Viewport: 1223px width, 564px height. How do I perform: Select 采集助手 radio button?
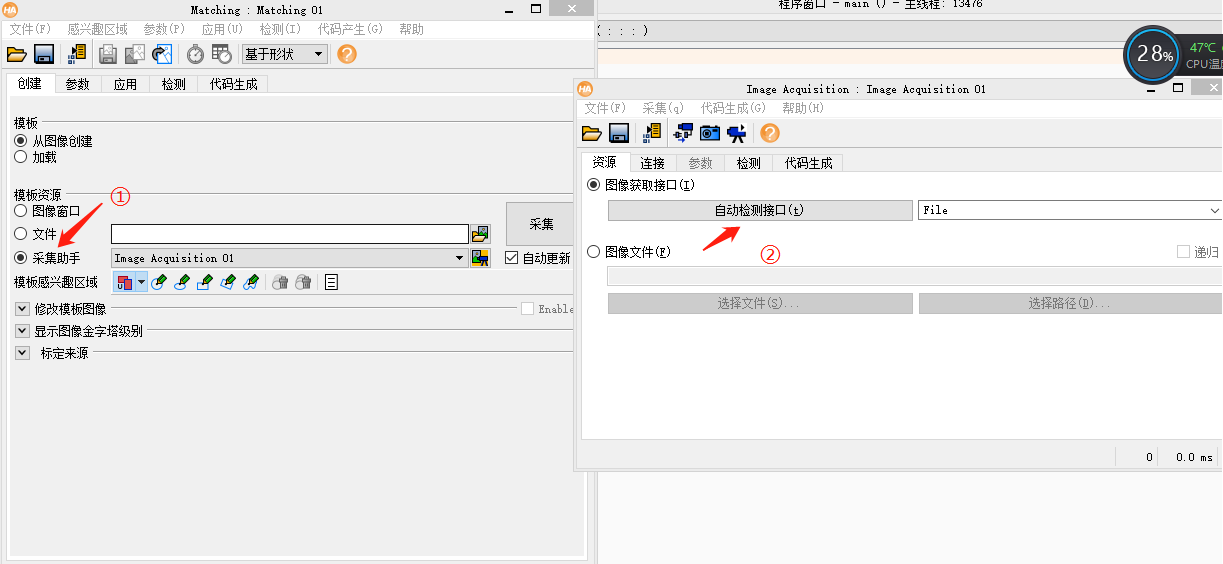[x=20, y=258]
